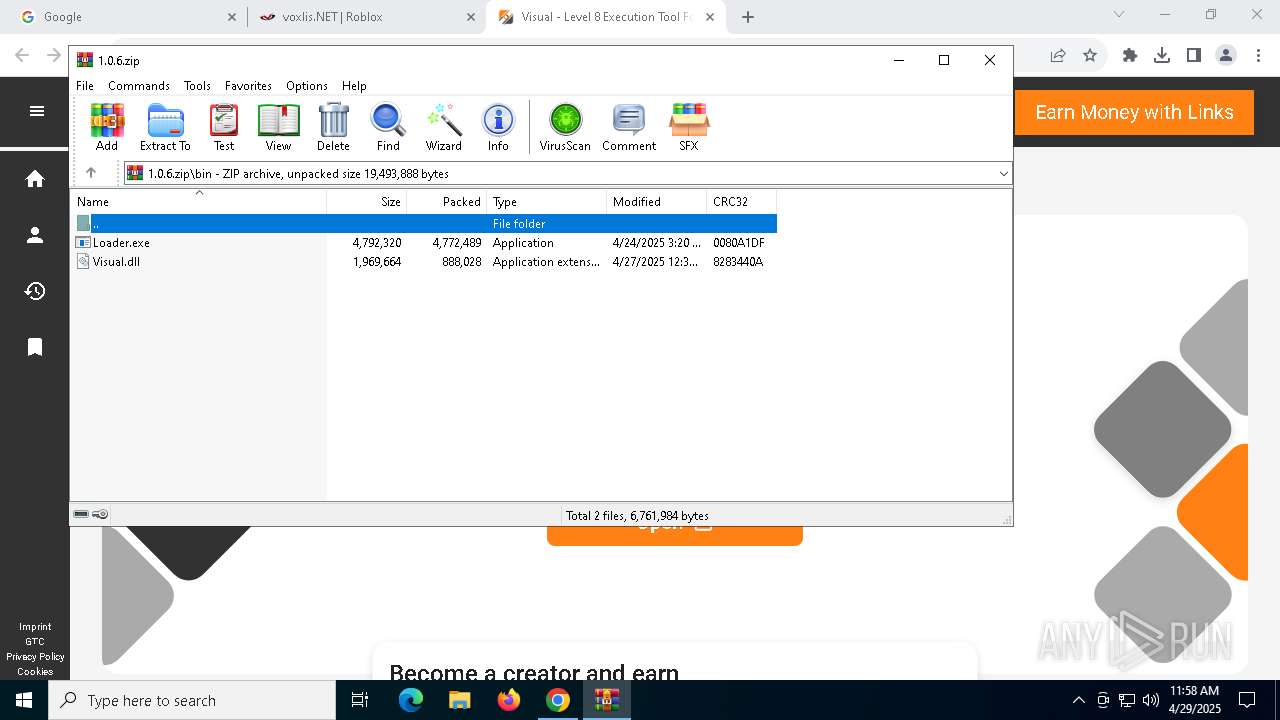This screenshot has height=720, width=1280.
Task: Click the taskbar search box
Action: [192, 700]
